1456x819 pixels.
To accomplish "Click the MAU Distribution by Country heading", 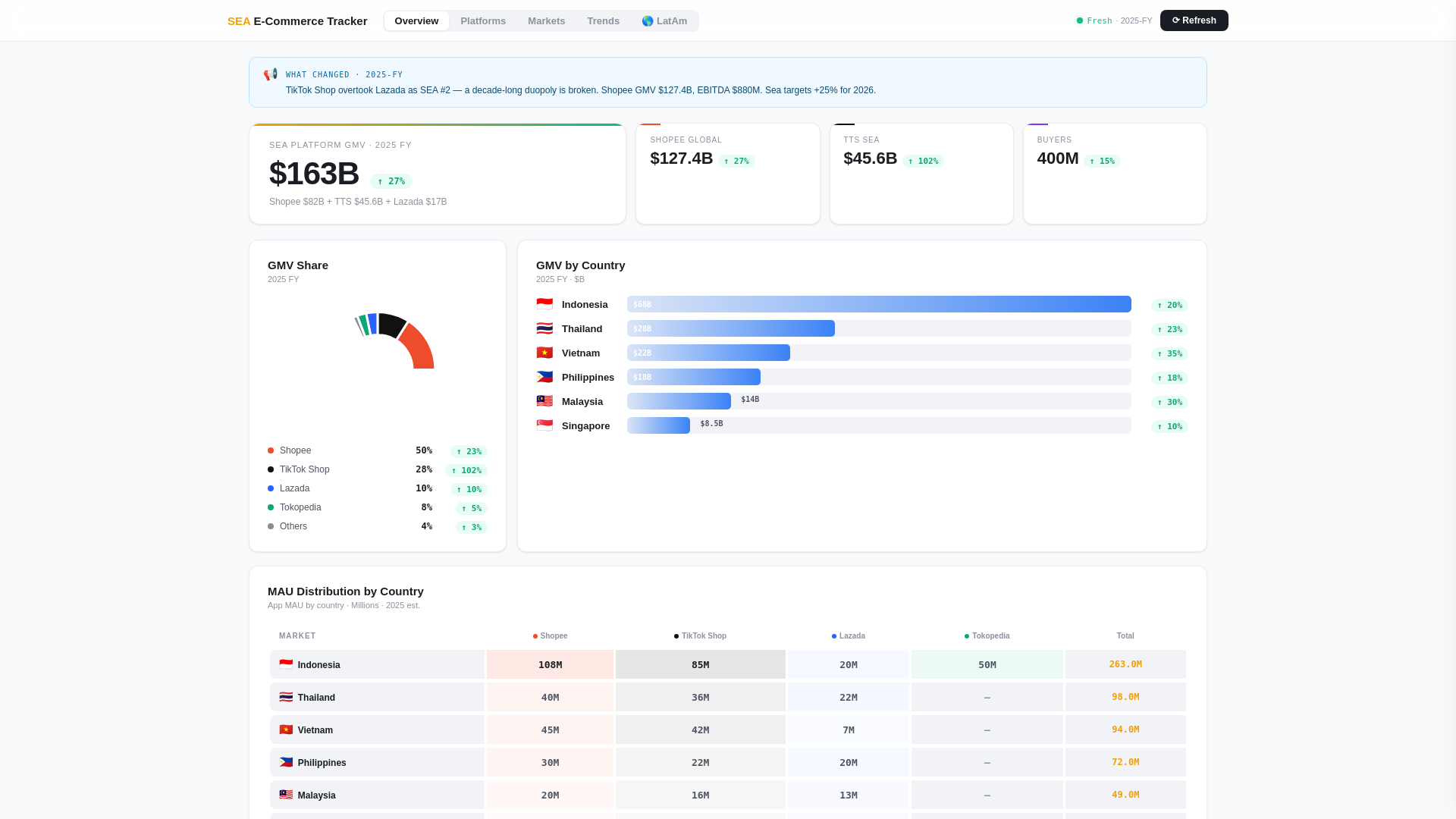I will coord(346,591).
